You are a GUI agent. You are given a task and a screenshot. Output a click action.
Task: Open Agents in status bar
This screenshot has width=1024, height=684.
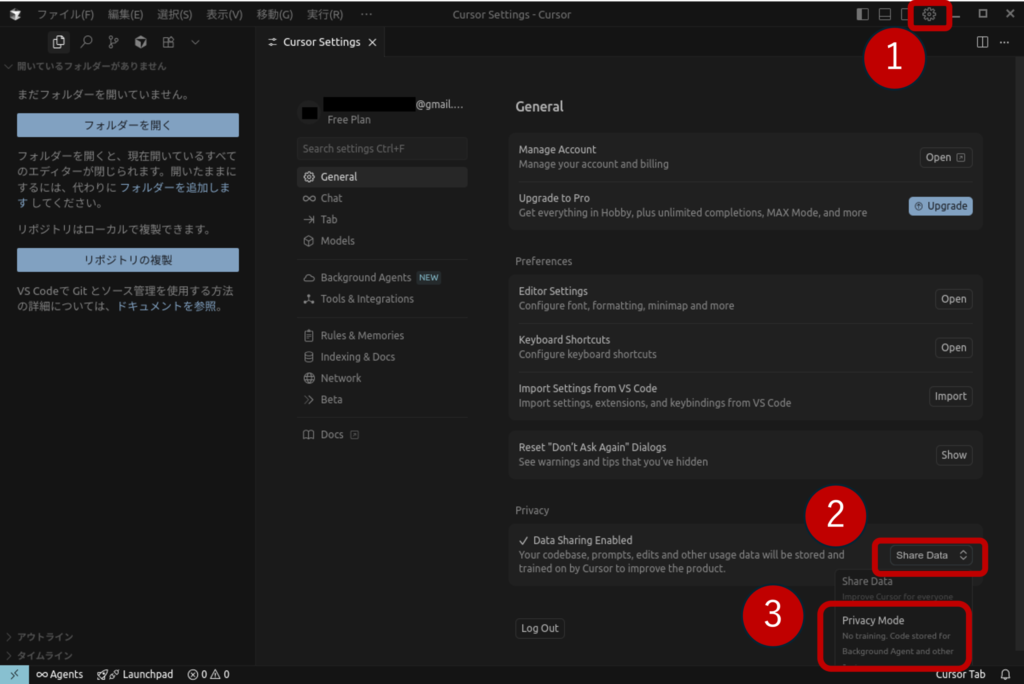pyautogui.click(x=60, y=674)
